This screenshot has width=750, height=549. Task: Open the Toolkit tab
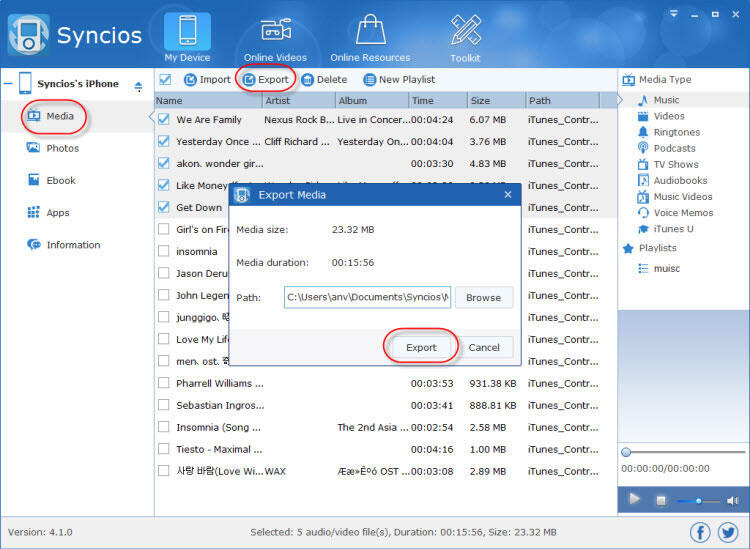click(465, 38)
